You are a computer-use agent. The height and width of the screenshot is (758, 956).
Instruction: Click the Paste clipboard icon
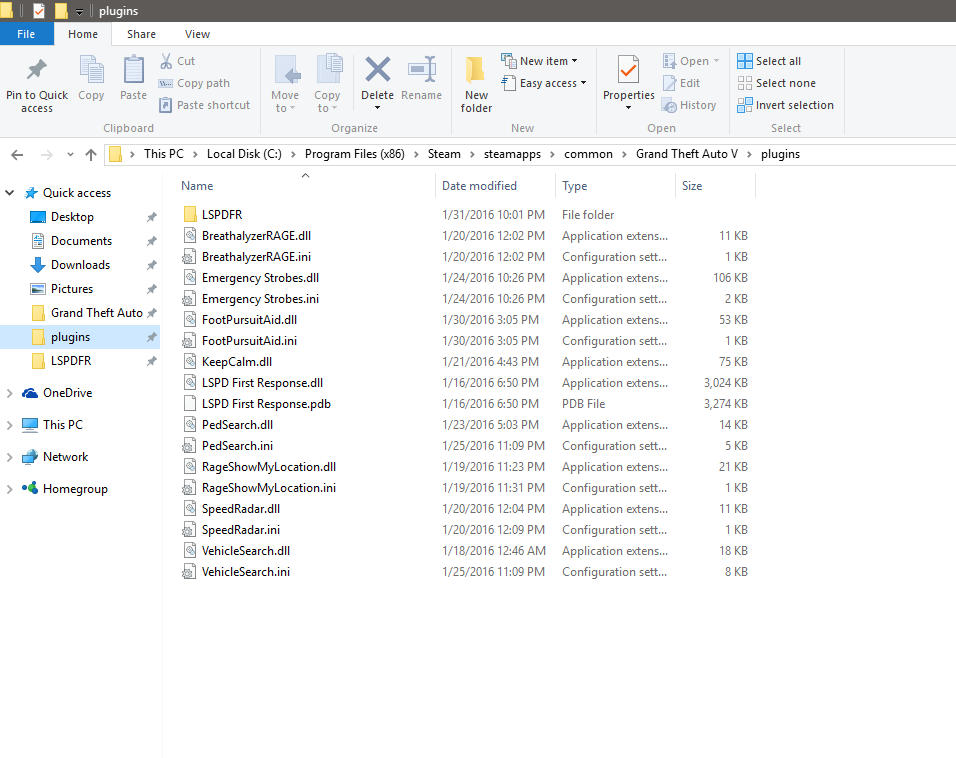(x=134, y=69)
